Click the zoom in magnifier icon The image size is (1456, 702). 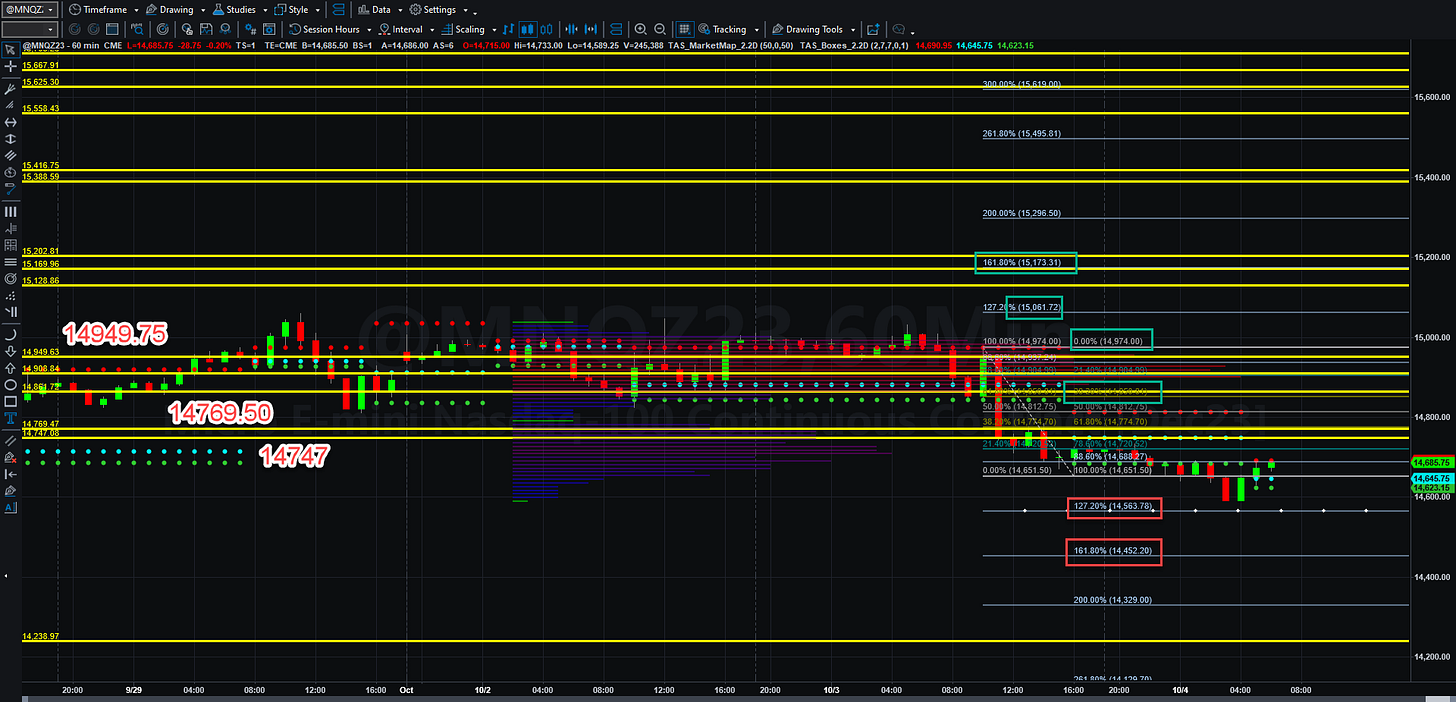click(x=640, y=29)
